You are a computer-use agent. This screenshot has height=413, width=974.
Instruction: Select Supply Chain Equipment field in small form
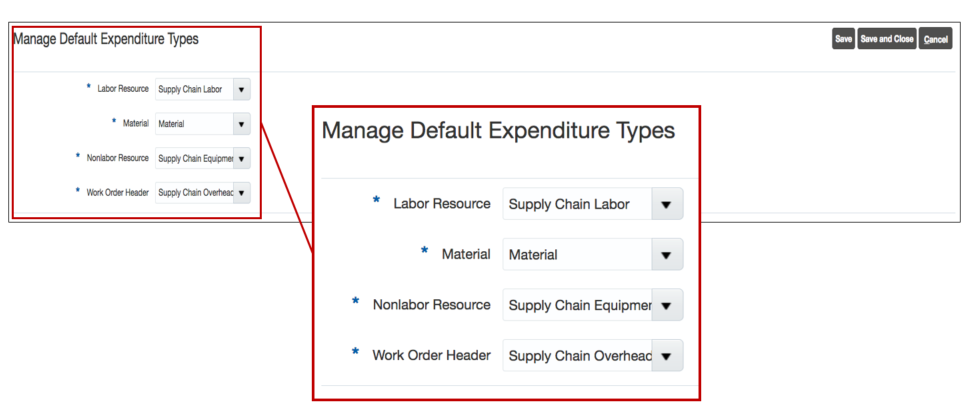coord(193,159)
